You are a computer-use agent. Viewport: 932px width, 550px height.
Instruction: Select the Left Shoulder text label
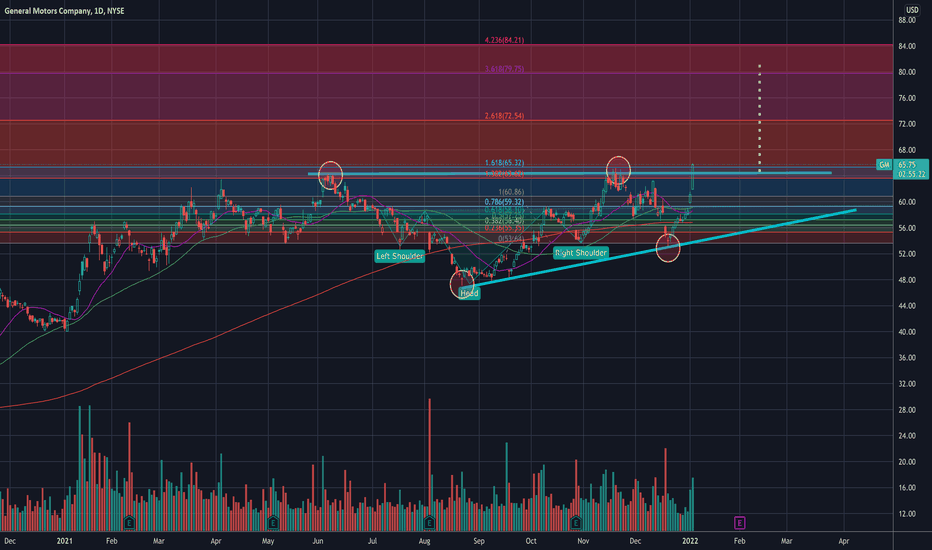click(x=399, y=256)
